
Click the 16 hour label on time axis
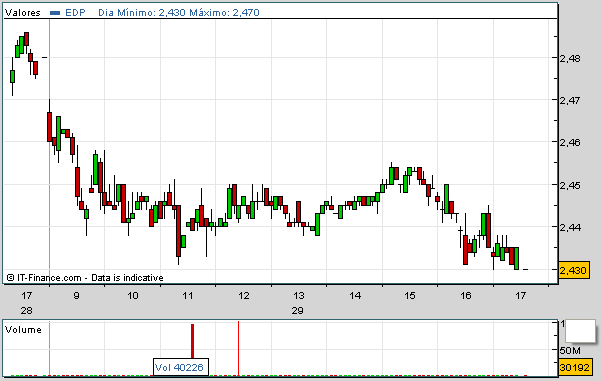[466, 295]
